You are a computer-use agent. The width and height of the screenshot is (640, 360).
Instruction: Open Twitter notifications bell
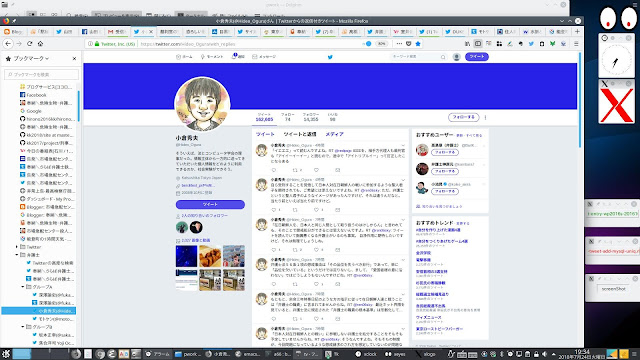pyautogui.click(x=234, y=56)
